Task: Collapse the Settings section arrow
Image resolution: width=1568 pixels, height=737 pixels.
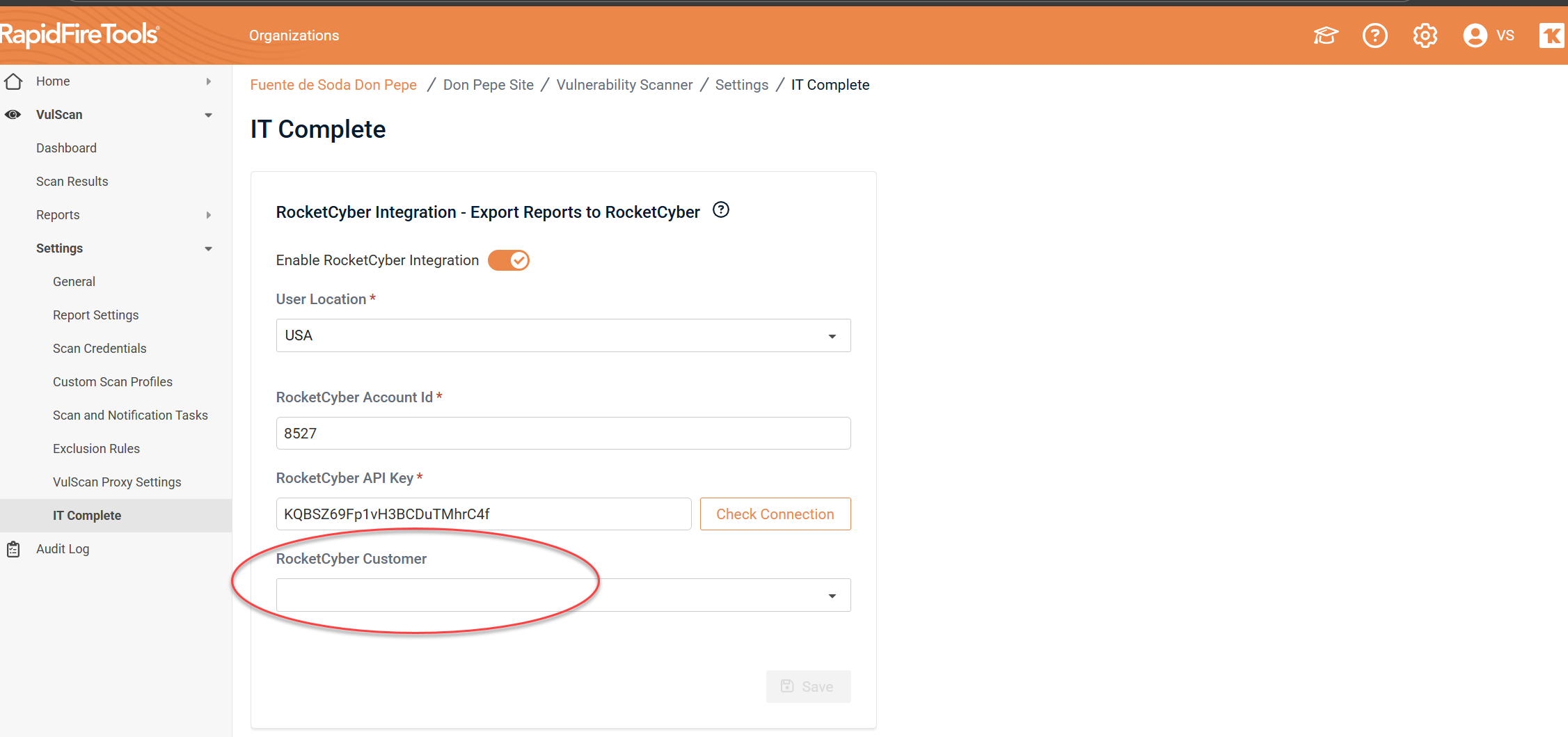Action: click(208, 248)
